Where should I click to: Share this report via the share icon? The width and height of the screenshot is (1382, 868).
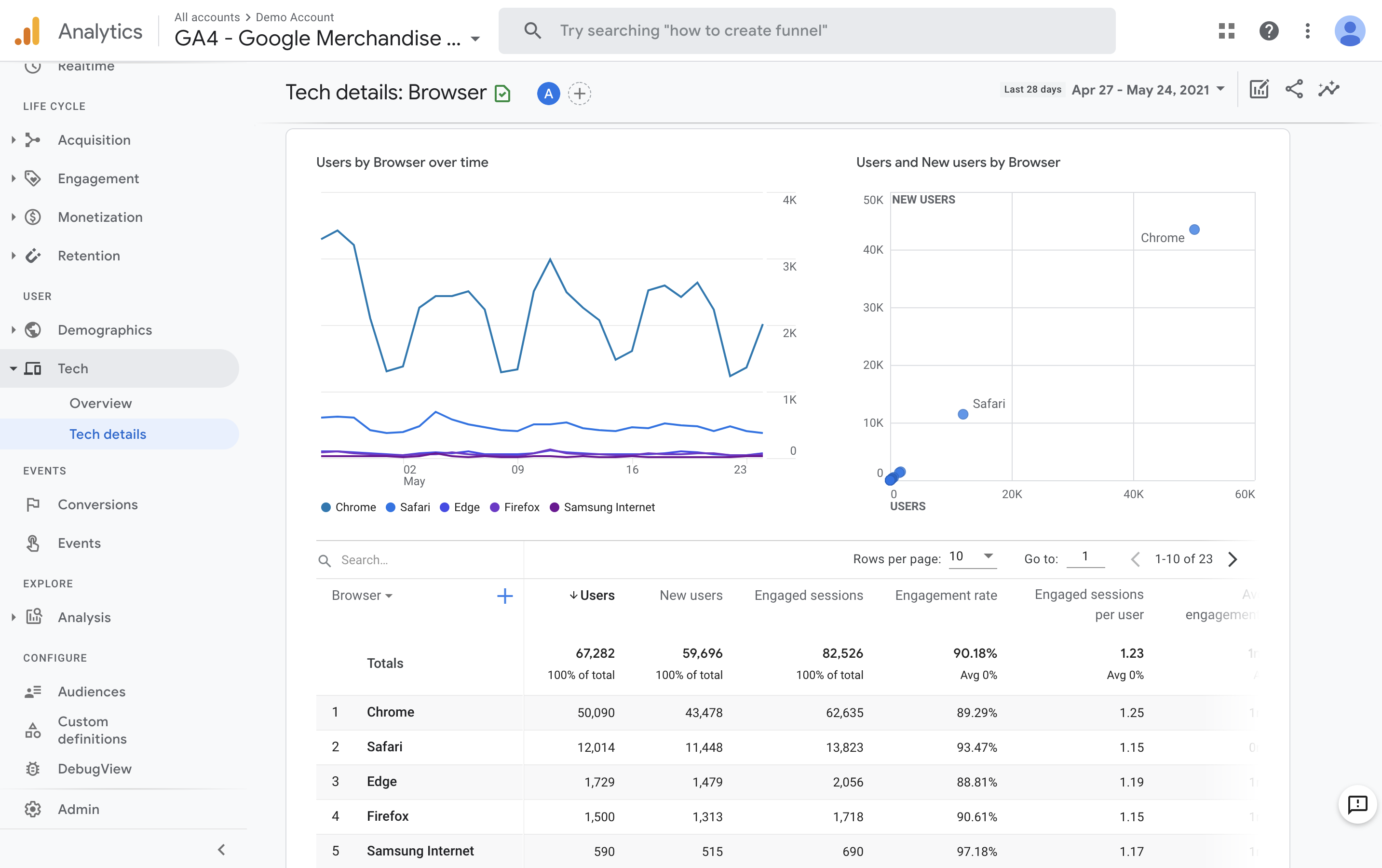1294,89
